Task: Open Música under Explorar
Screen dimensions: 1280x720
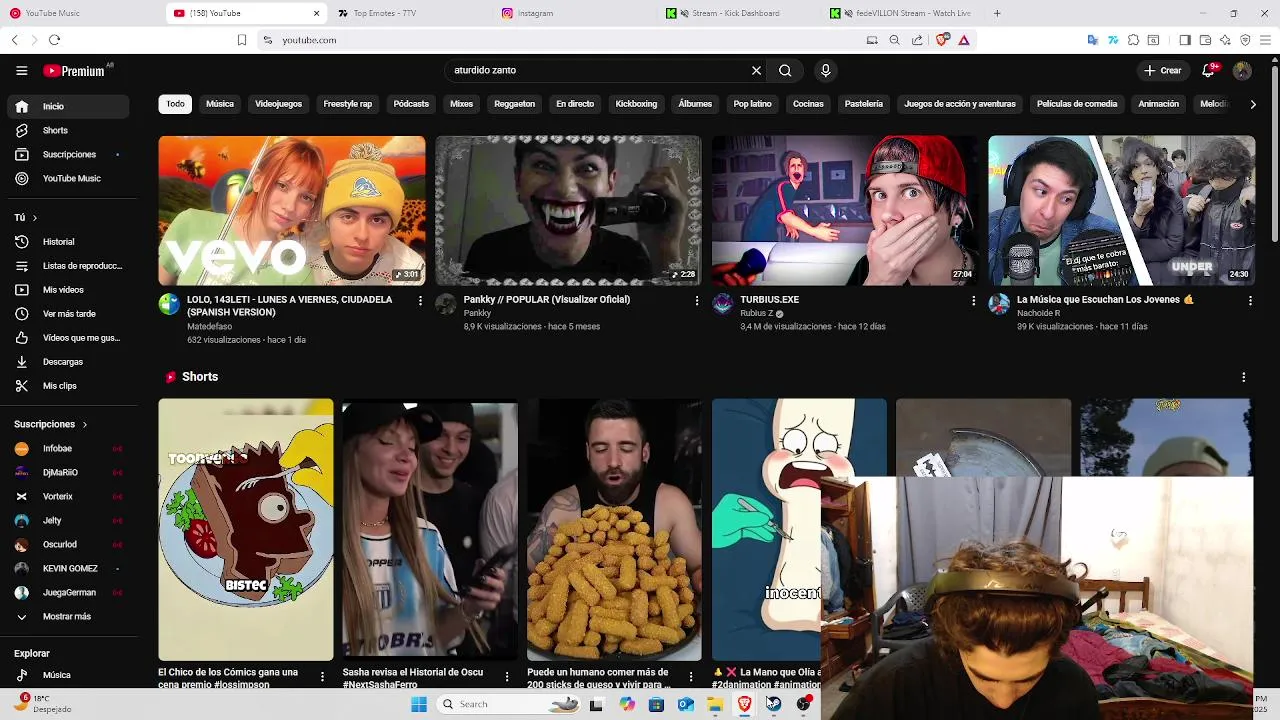Action: 68,675
